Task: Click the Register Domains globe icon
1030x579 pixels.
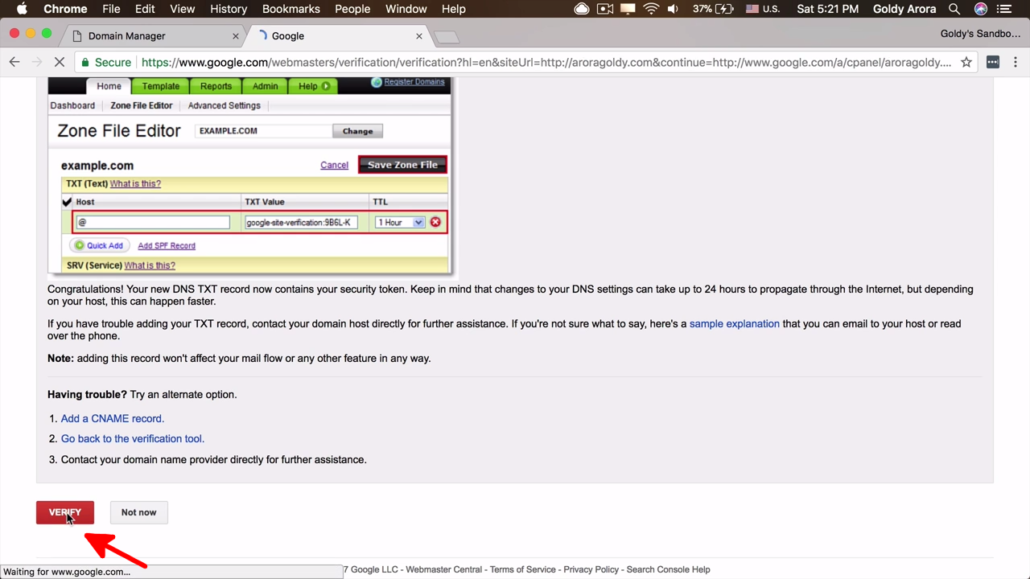Action: pos(376,82)
